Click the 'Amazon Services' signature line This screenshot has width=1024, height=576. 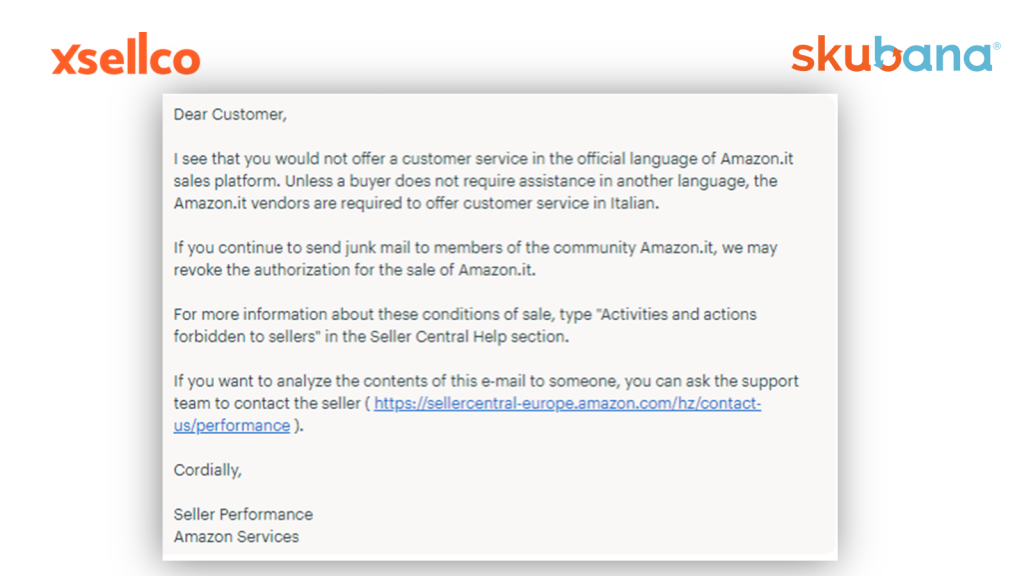tap(236, 536)
